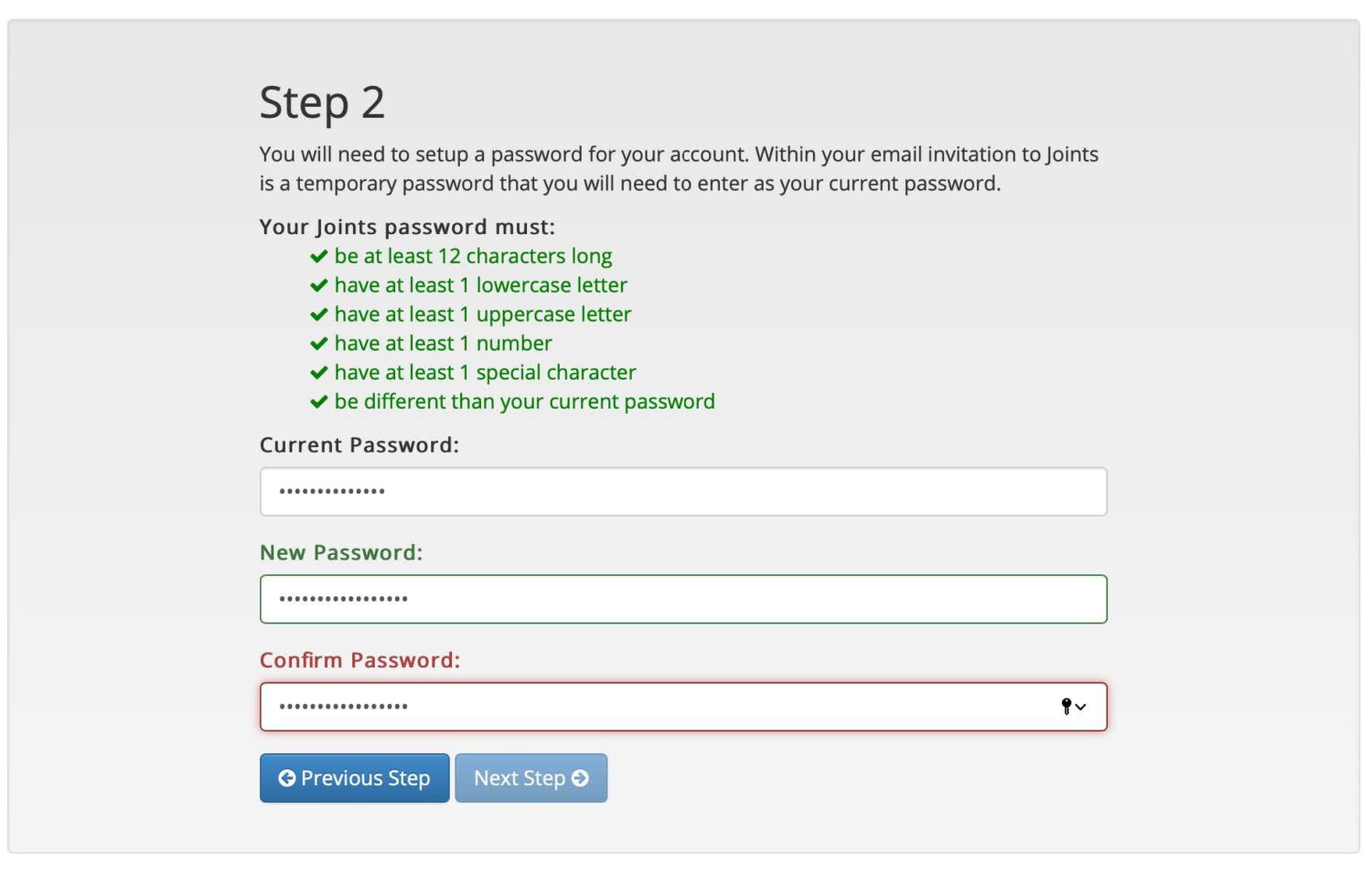1372x874 pixels.
Task: Click the checkmark beside the 12 characters rule
Action: [318, 257]
